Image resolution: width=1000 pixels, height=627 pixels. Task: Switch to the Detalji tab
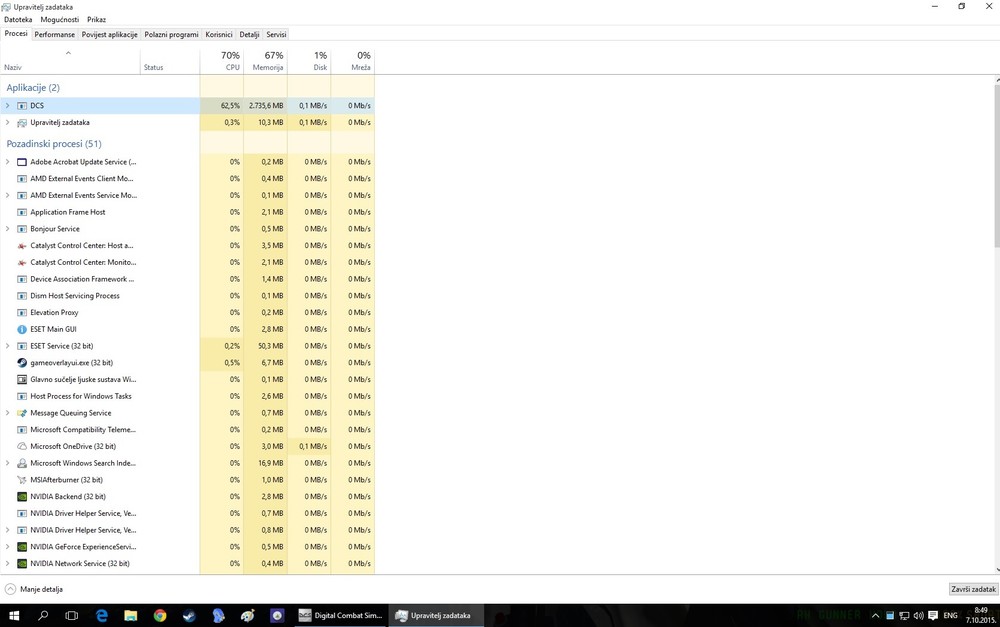coord(249,34)
